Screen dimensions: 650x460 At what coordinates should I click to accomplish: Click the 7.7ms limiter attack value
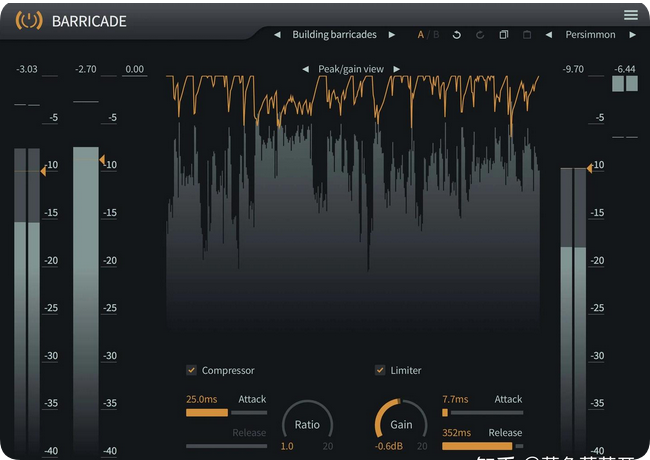click(455, 399)
